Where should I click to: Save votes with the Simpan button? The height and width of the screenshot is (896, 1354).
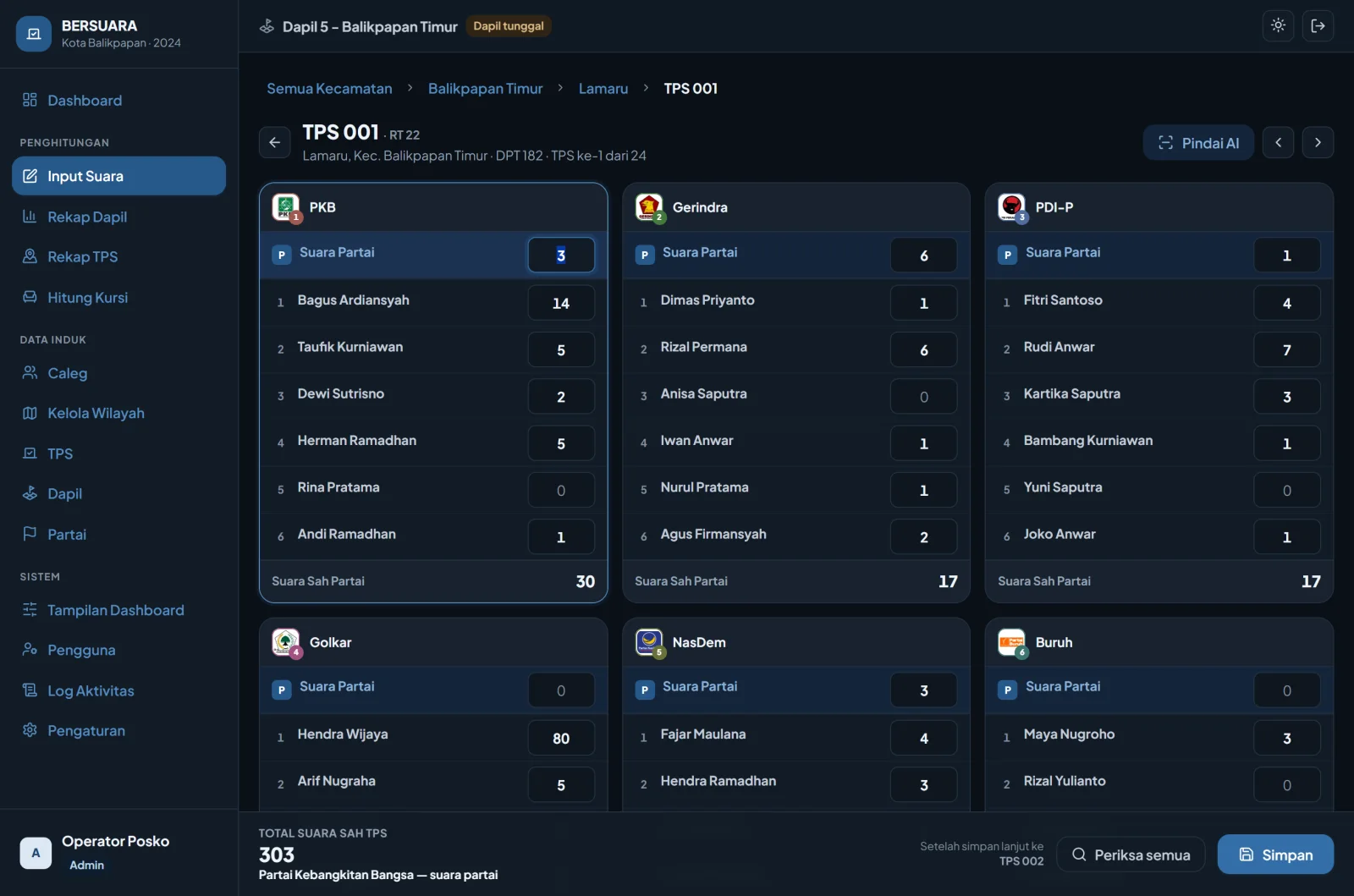(x=1275, y=855)
